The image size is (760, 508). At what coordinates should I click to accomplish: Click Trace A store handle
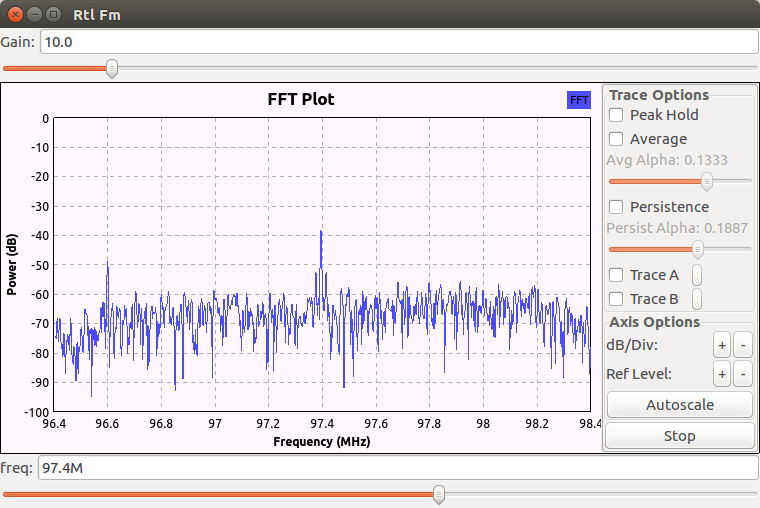point(697,275)
